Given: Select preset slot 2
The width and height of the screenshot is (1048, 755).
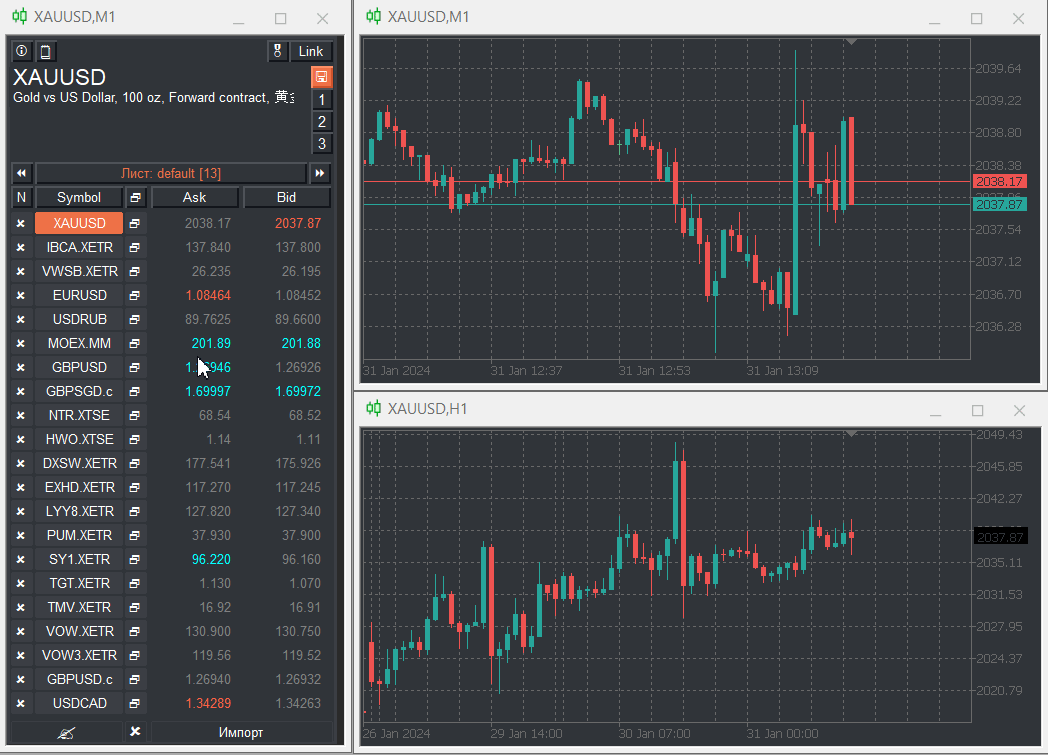Looking at the screenshot, I should (321, 122).
